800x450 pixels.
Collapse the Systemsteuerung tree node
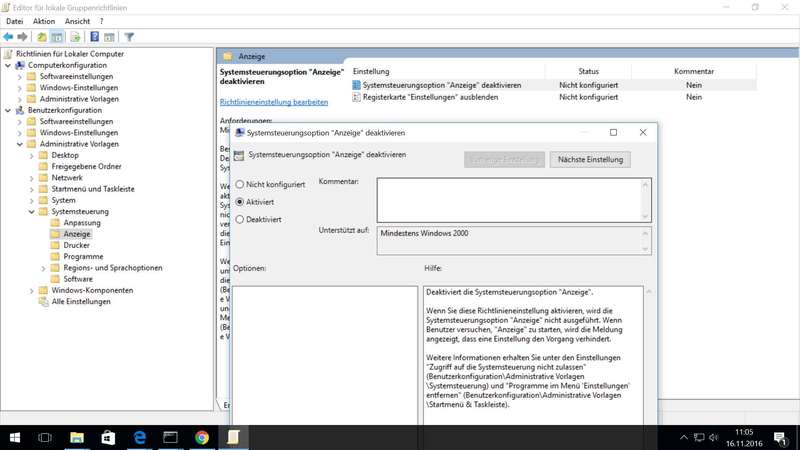tap(32, 211)
